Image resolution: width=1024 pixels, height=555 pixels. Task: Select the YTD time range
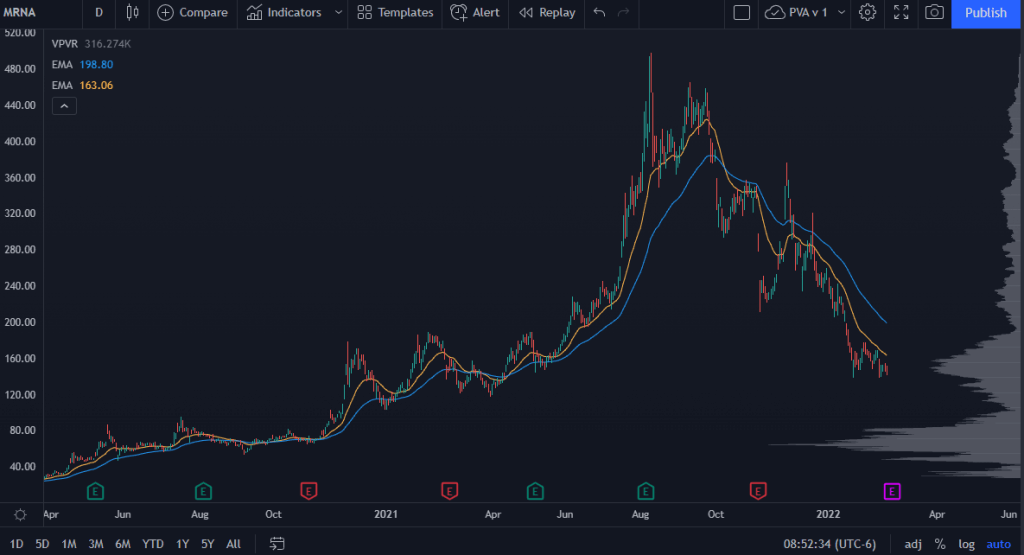point(153,544)
